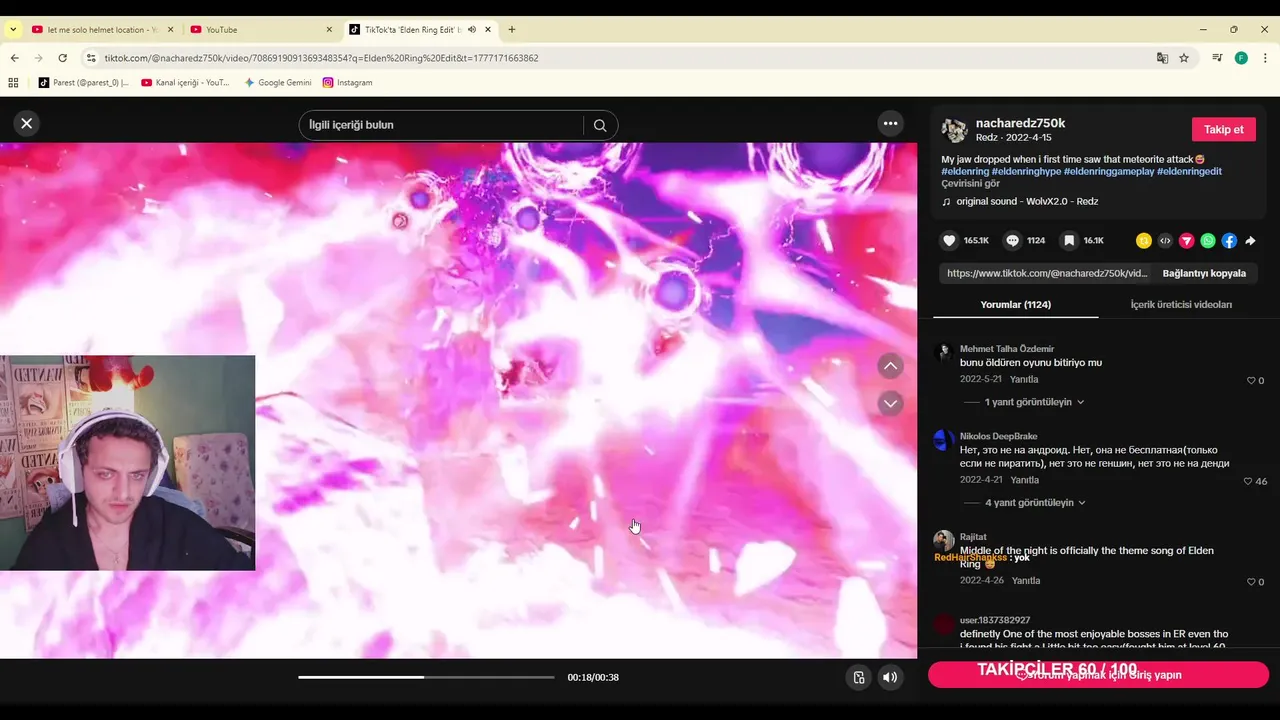
Task: Click the Chrome address bar URL
Action: [x=322, y=58]
